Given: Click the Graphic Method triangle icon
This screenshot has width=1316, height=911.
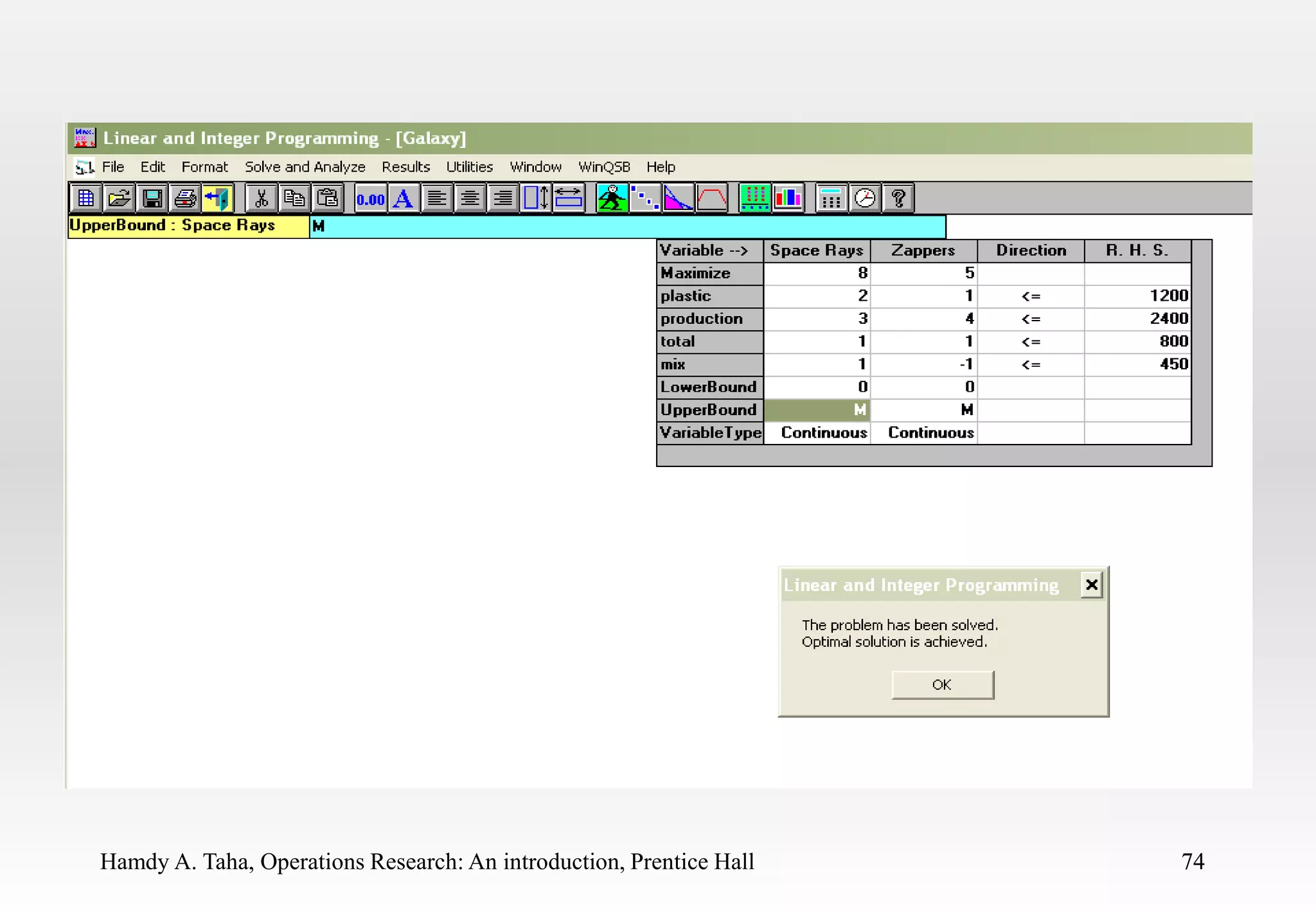Looking at the screenshot, I should point(678,199).
